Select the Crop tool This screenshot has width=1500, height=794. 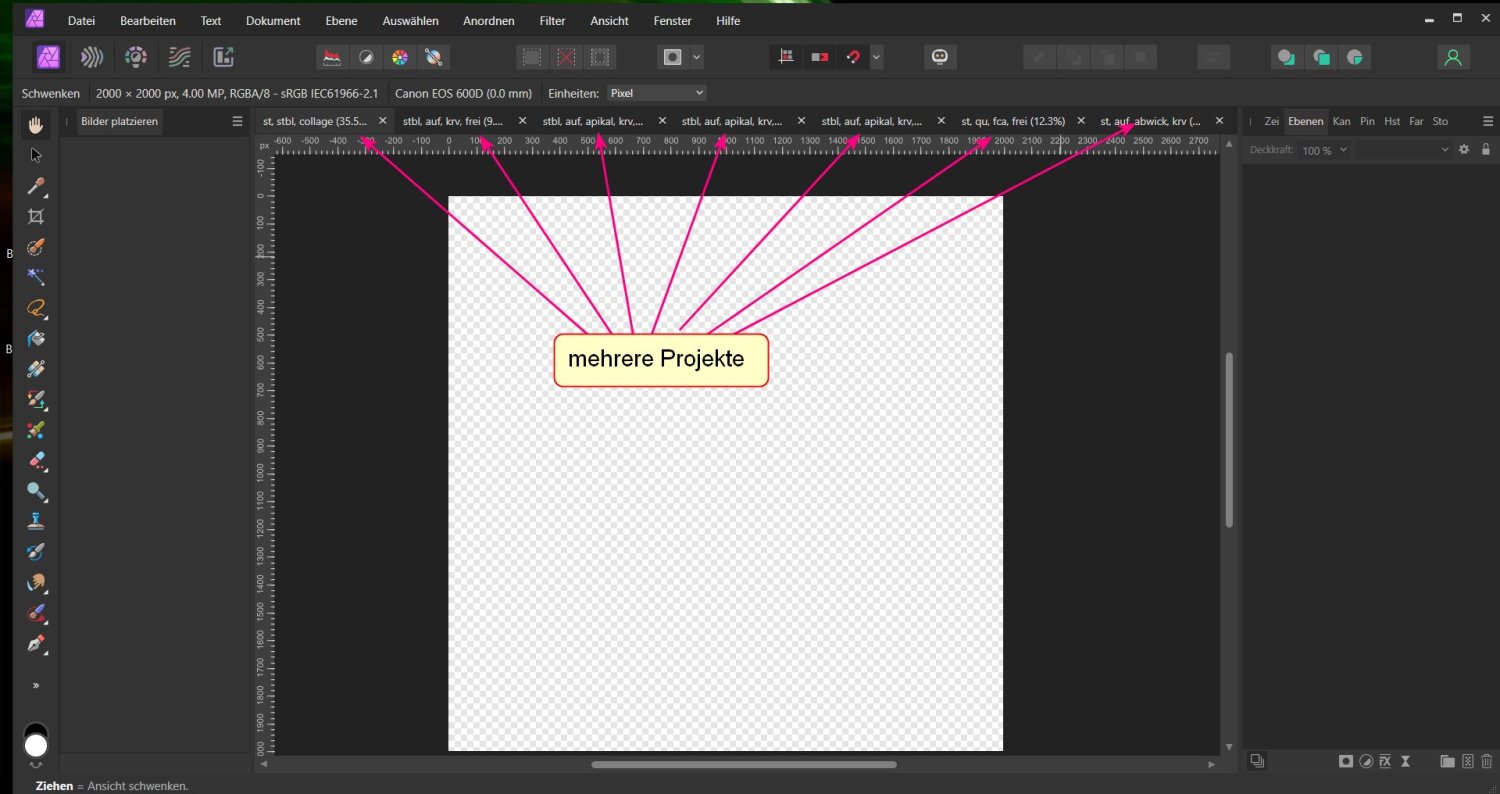(36, 216)
